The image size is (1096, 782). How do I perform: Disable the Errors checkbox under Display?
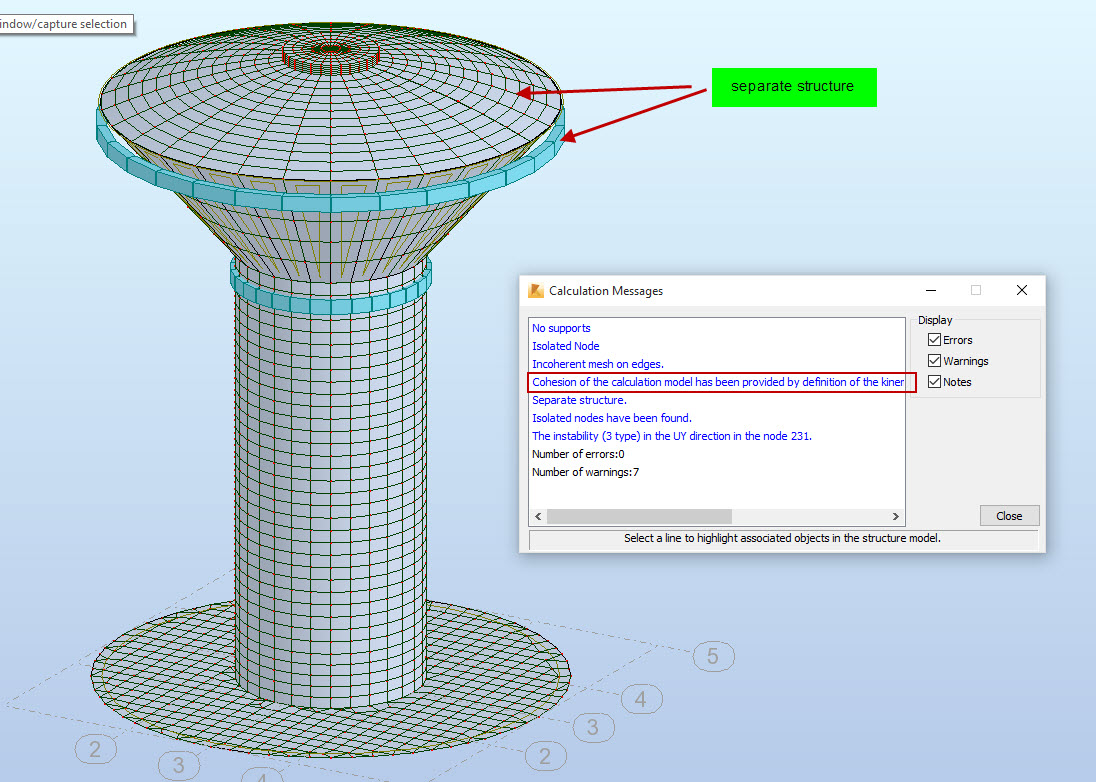pos(932,339)
